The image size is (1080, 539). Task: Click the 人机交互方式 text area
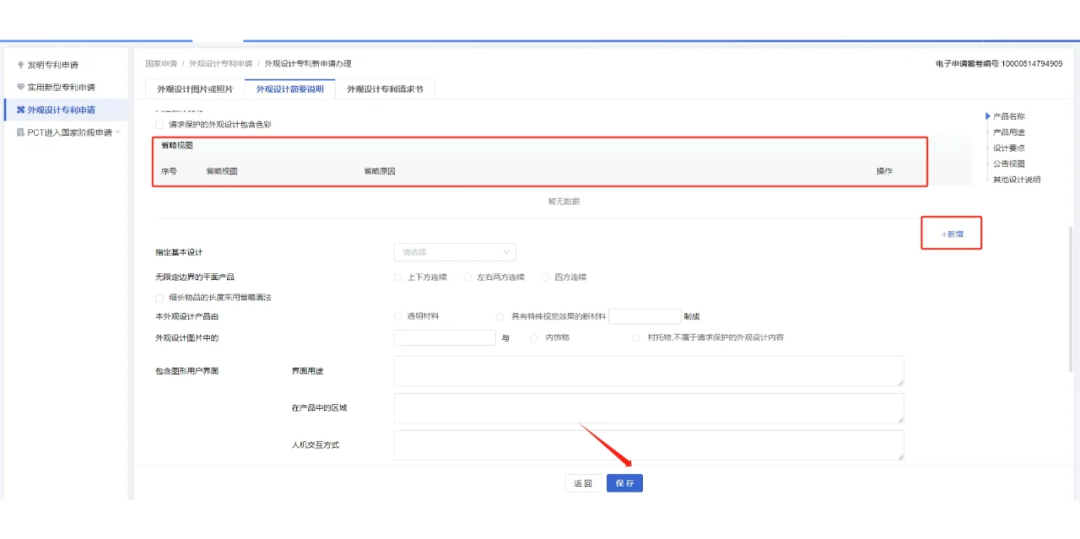pyautogui.click(x=649, y=445)
